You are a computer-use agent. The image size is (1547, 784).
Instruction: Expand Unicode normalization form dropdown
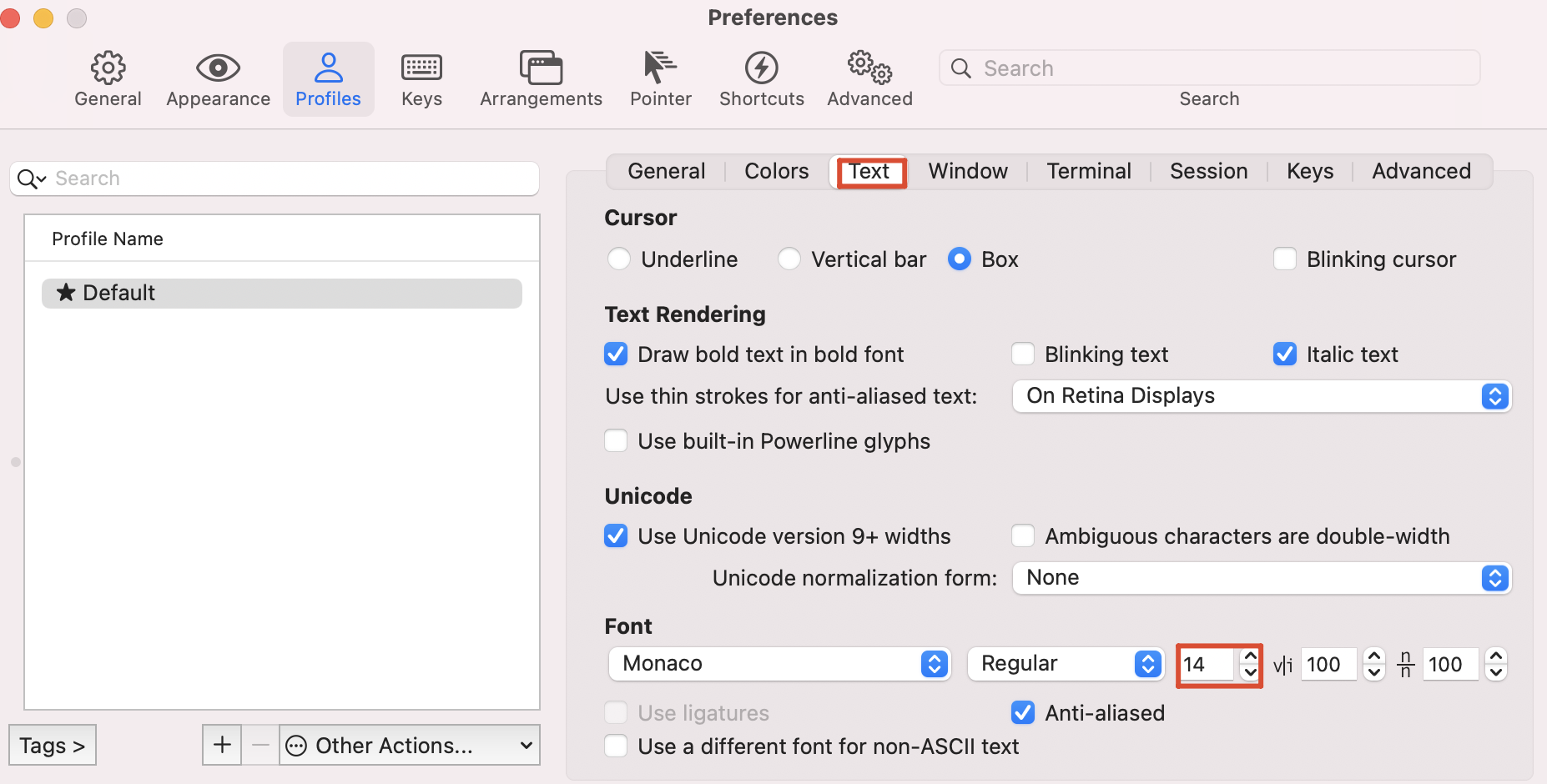[x=1261, y=578]
